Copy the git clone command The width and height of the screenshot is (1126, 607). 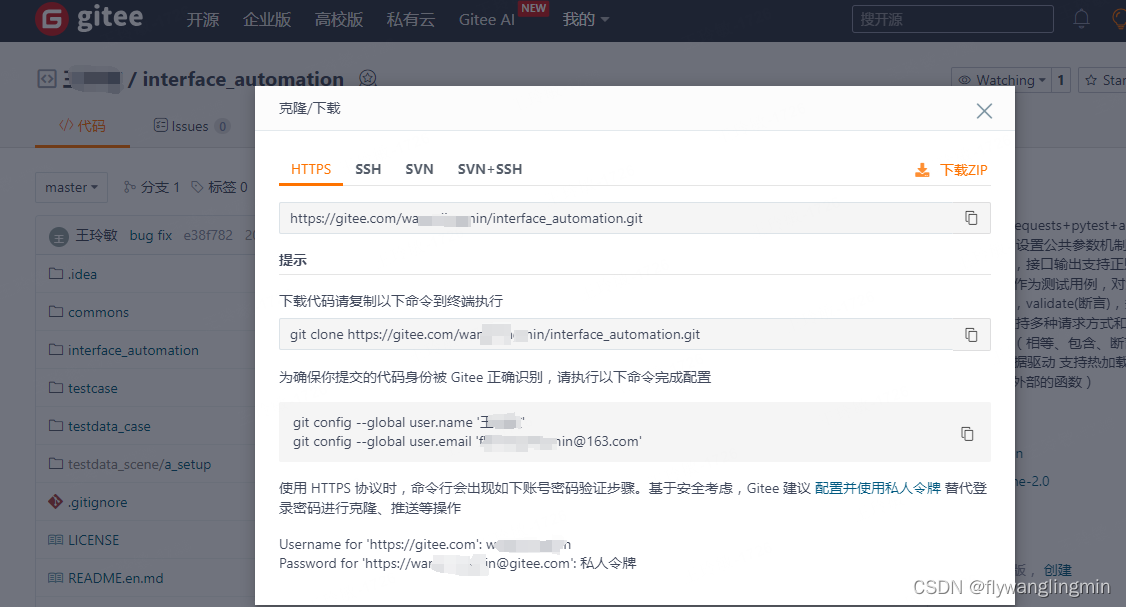tap(971, 335)
